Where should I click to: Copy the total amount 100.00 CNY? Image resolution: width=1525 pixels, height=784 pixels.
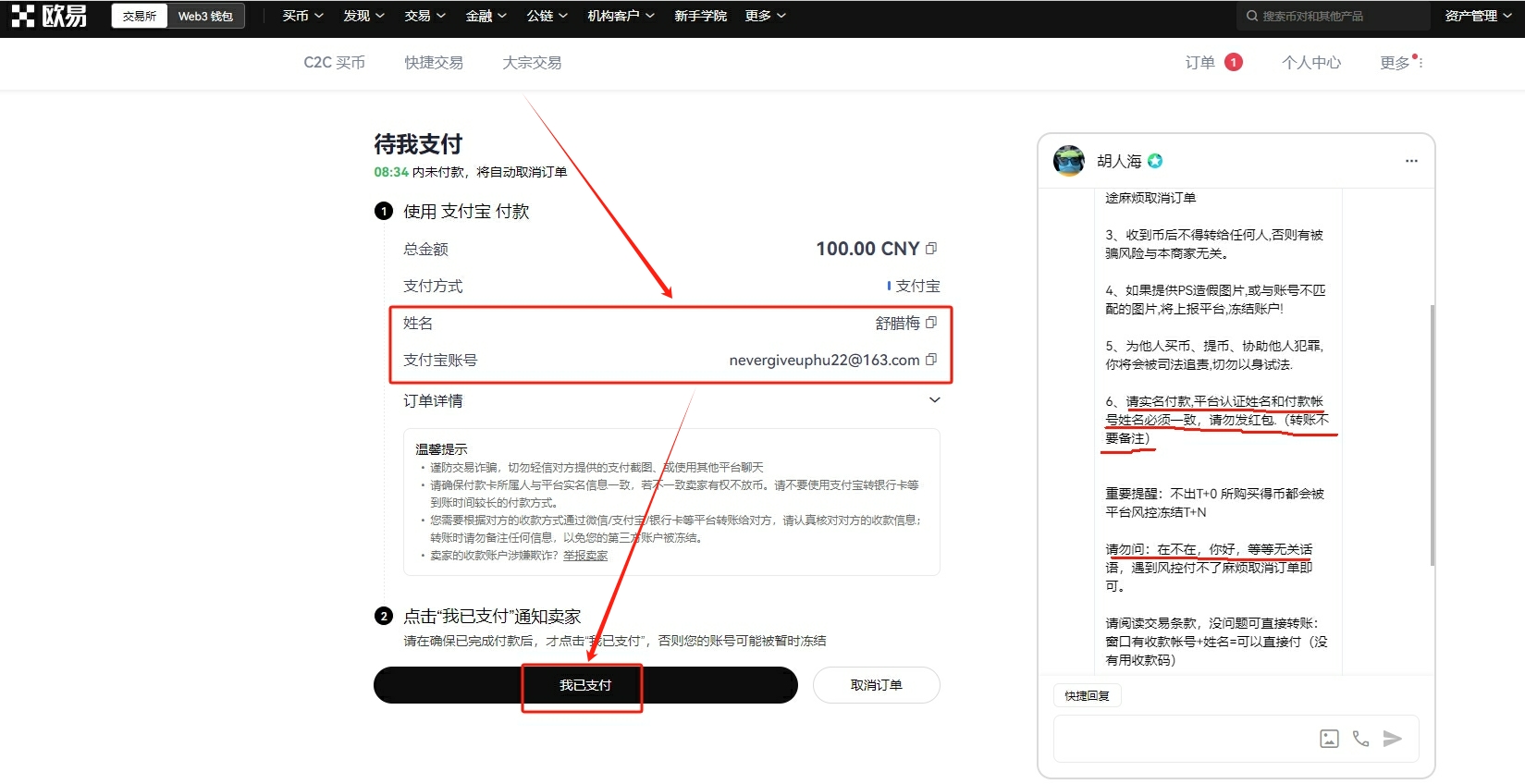tap(931, 249)
